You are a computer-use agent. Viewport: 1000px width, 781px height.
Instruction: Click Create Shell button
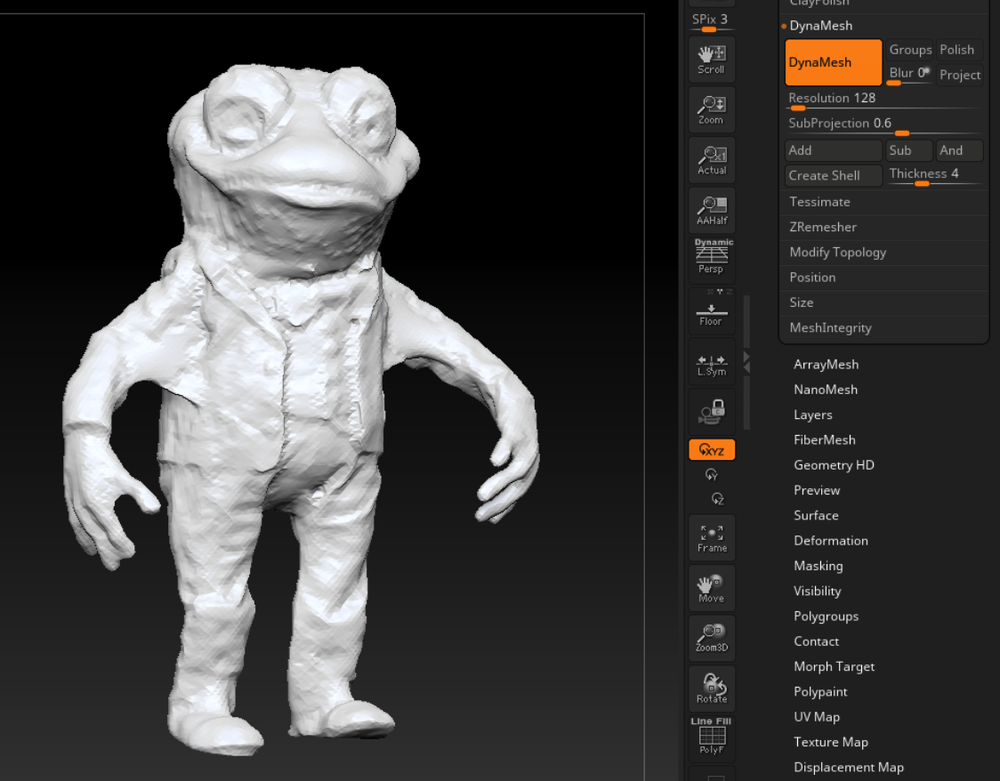tap(834, 175)
